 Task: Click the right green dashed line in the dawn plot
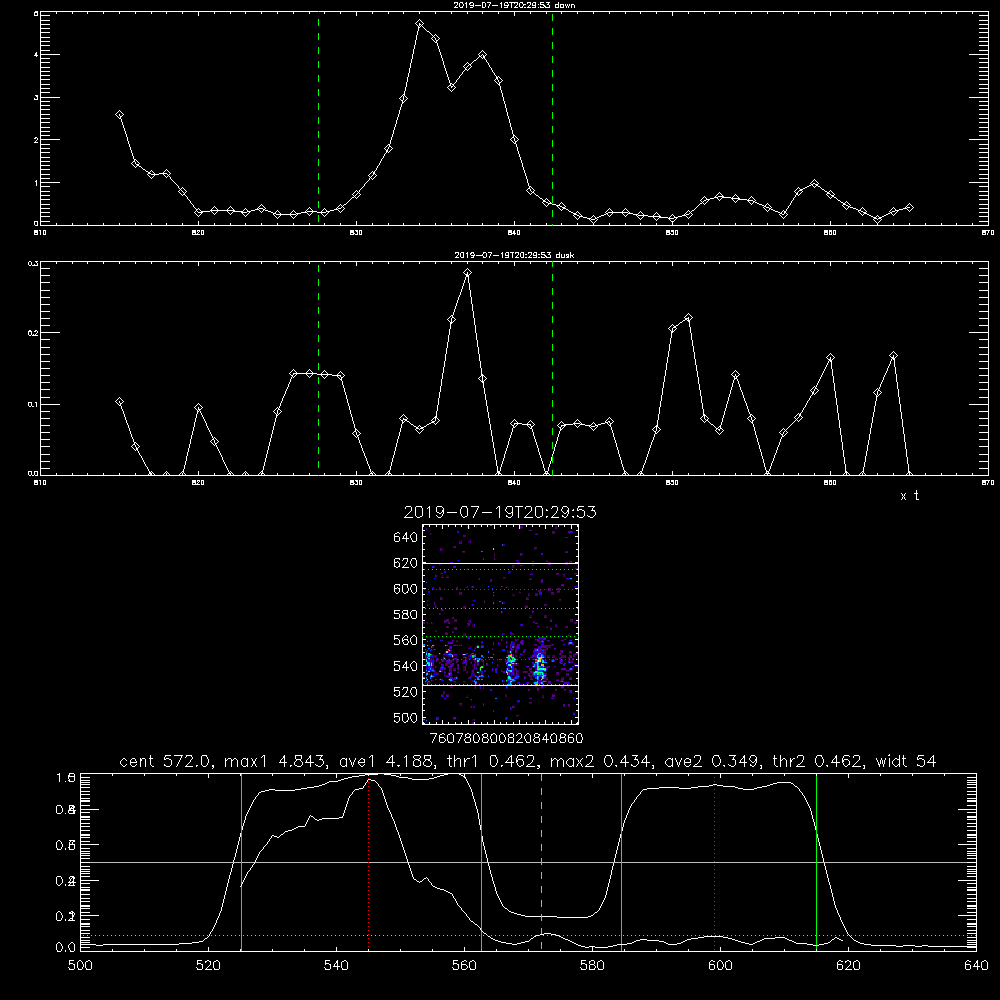click(x=552, y=118)
